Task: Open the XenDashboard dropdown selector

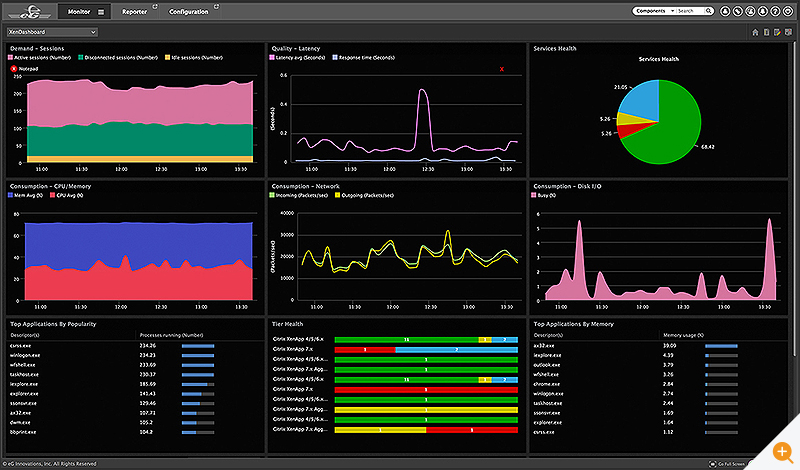Action: (52, 32)
